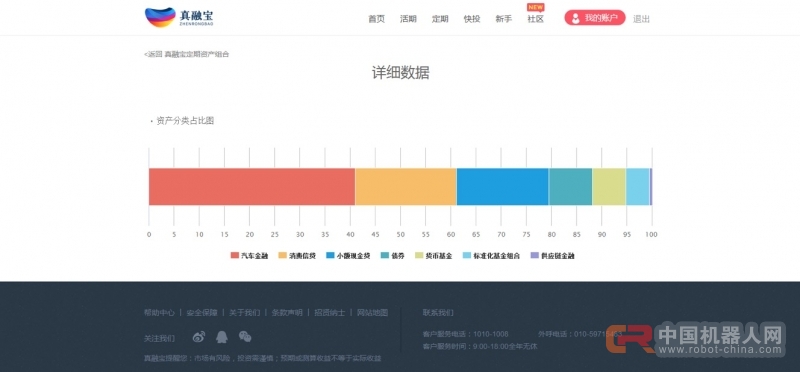Toggle the 债券 legend swatch
The height and width of the screenshot is (372, 800).
tap(385, 256)
